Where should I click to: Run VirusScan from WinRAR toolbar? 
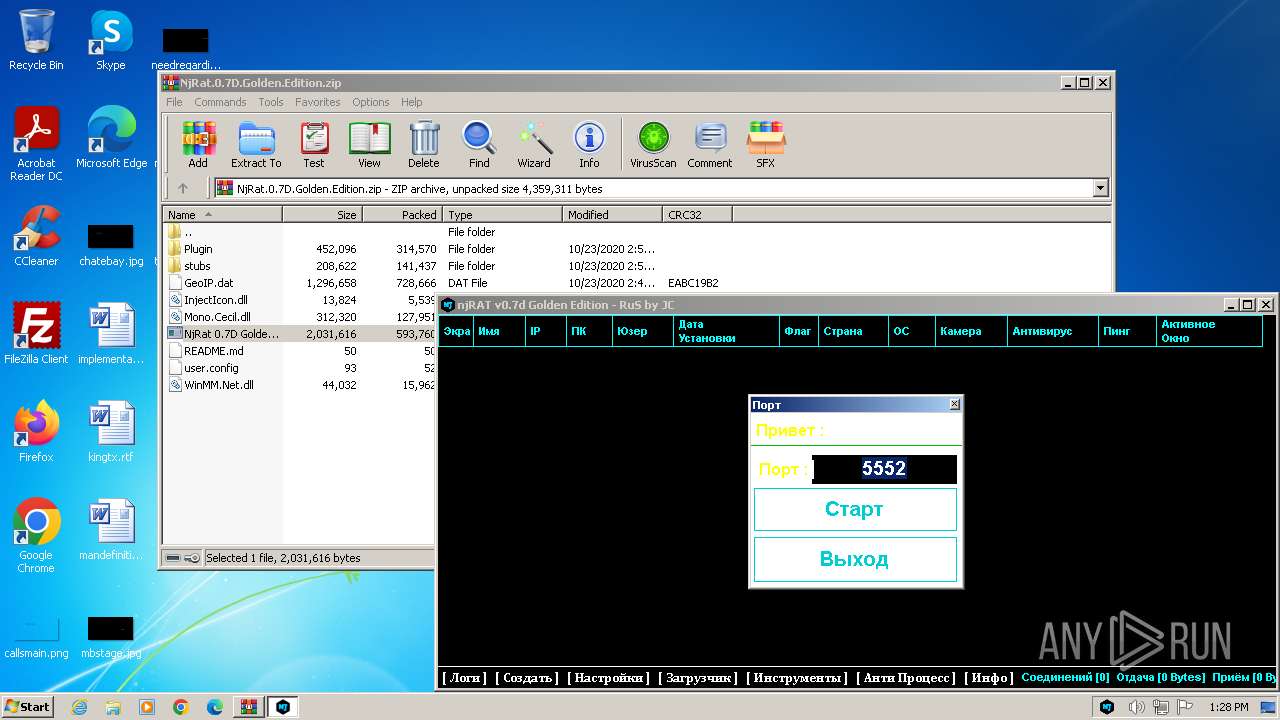653,145
